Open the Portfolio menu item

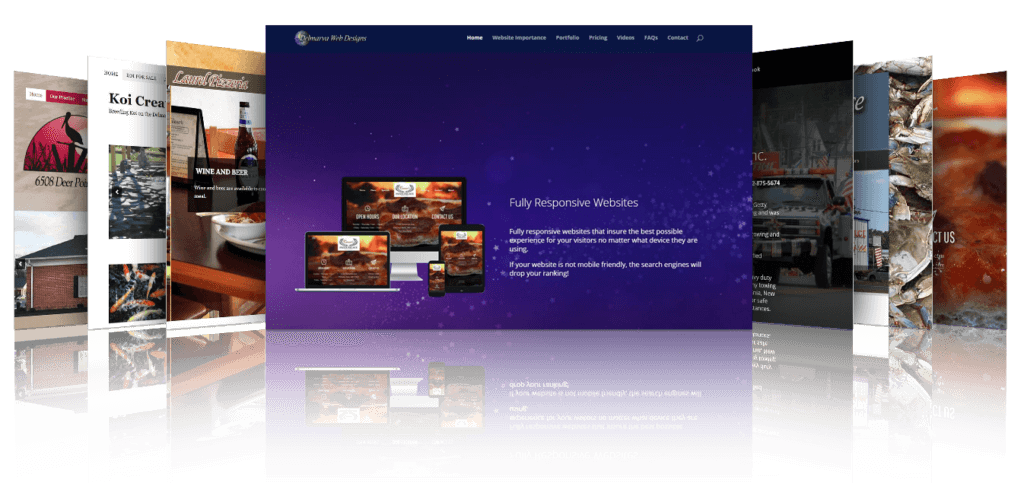coord(568,38)
